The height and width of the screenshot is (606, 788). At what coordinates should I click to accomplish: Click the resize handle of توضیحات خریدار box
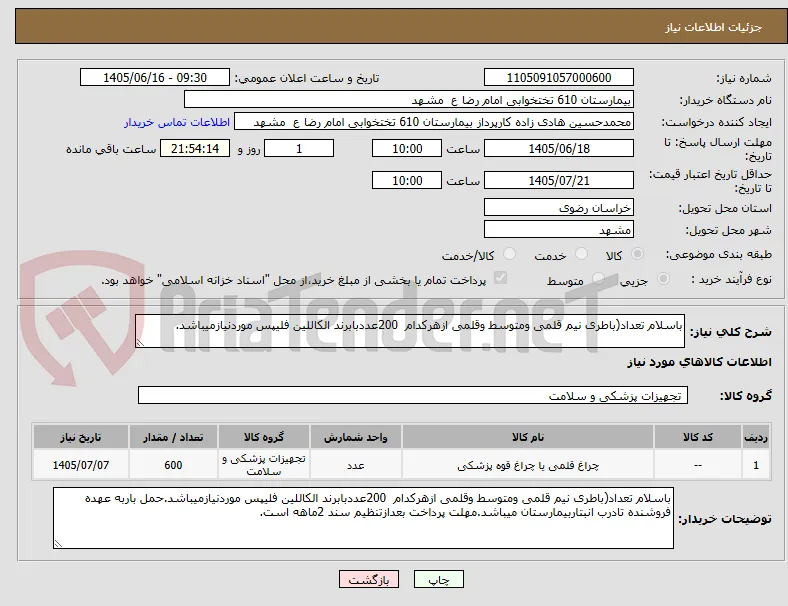(58, 544)
